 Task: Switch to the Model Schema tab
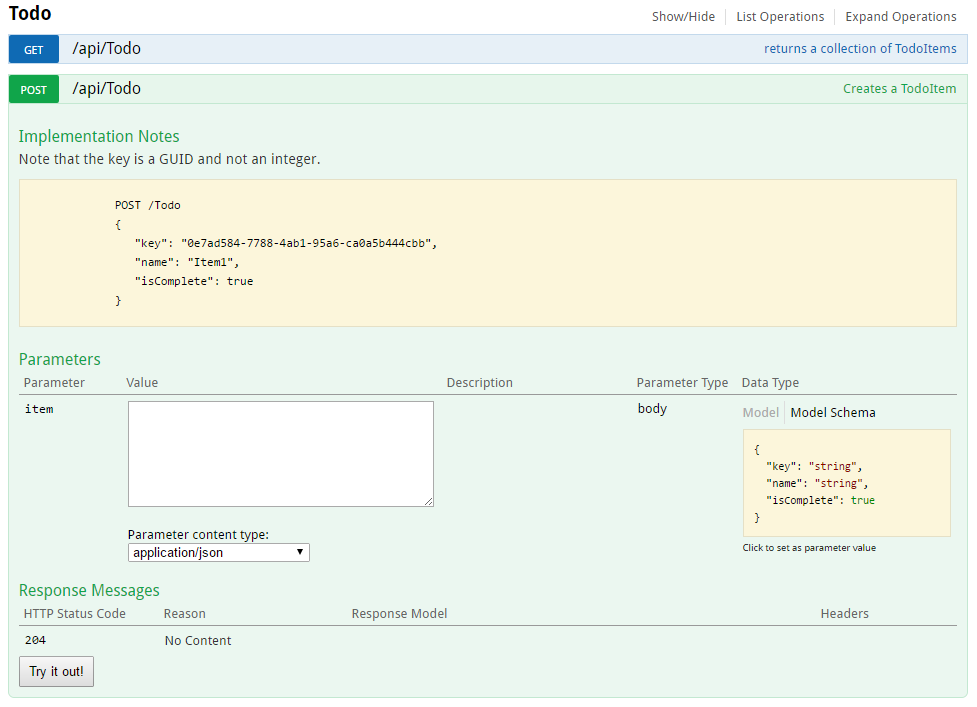[x=832, y=412]
